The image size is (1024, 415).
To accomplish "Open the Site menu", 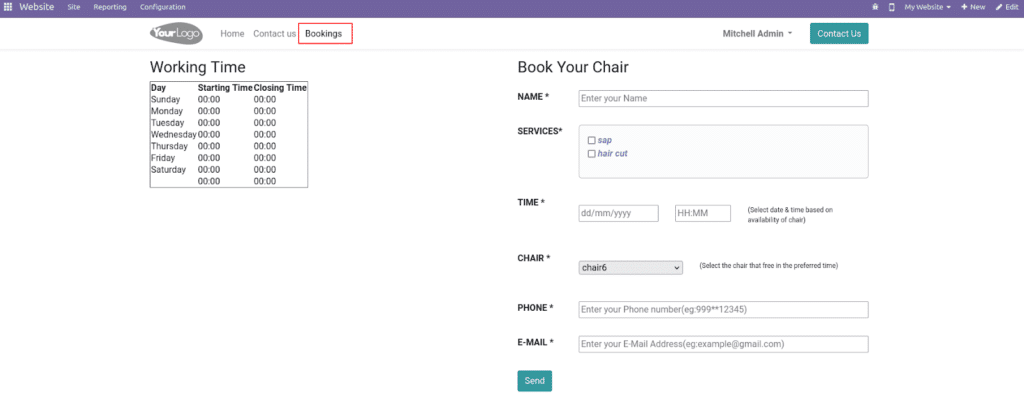I will 74,7.
